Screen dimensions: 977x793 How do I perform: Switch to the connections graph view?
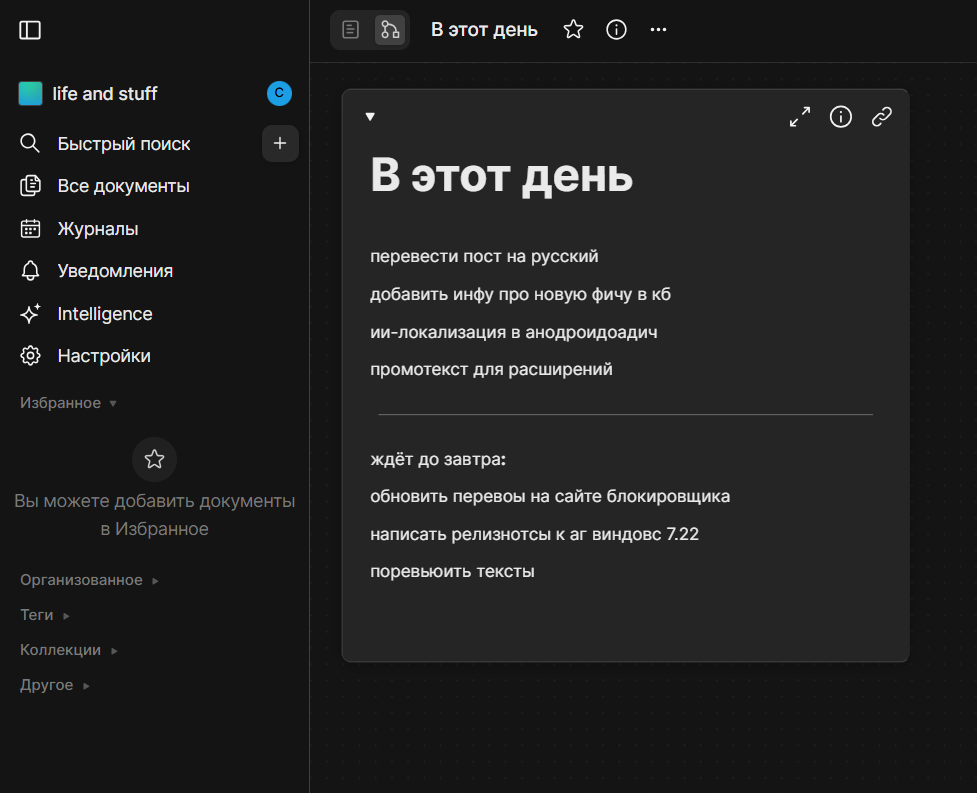pyautogui.click(x=389, y=29)
